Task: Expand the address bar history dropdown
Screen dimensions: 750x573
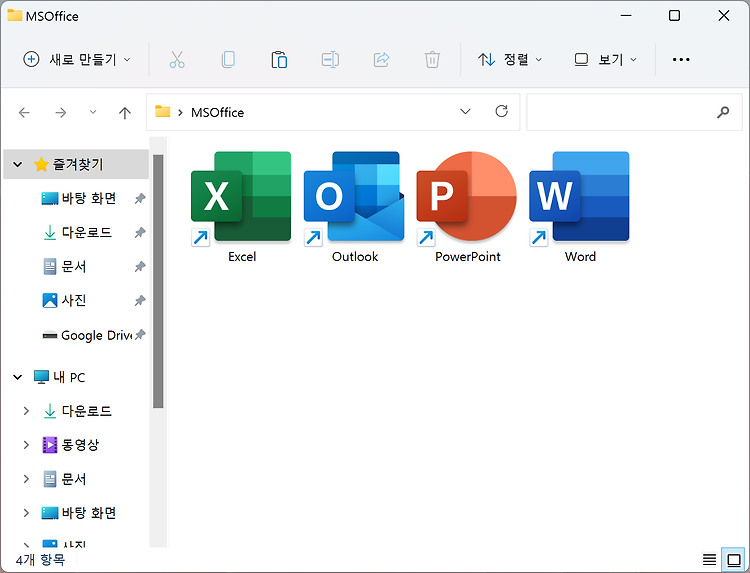Action: pyautogui.click(x=465, y=111)
